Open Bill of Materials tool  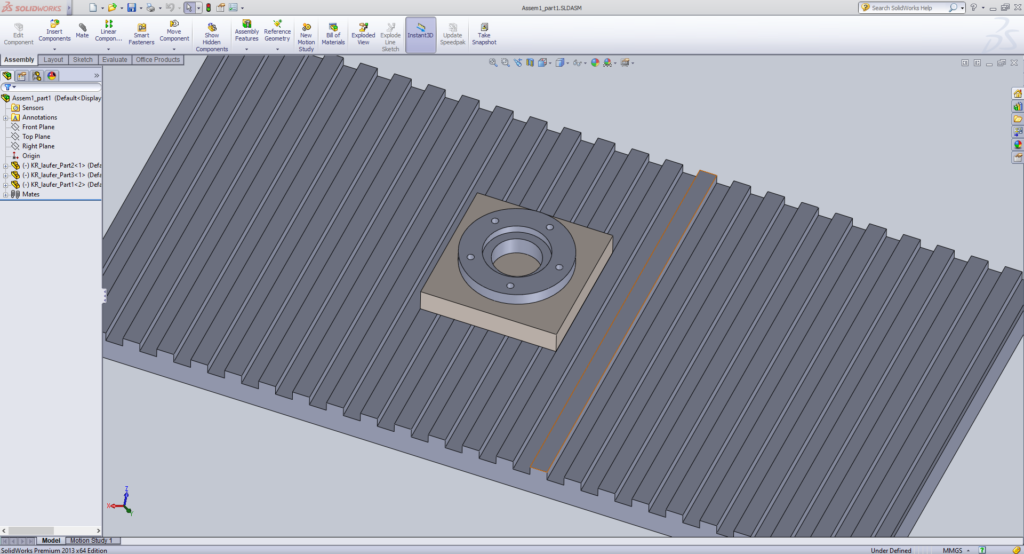click(333, 35)
